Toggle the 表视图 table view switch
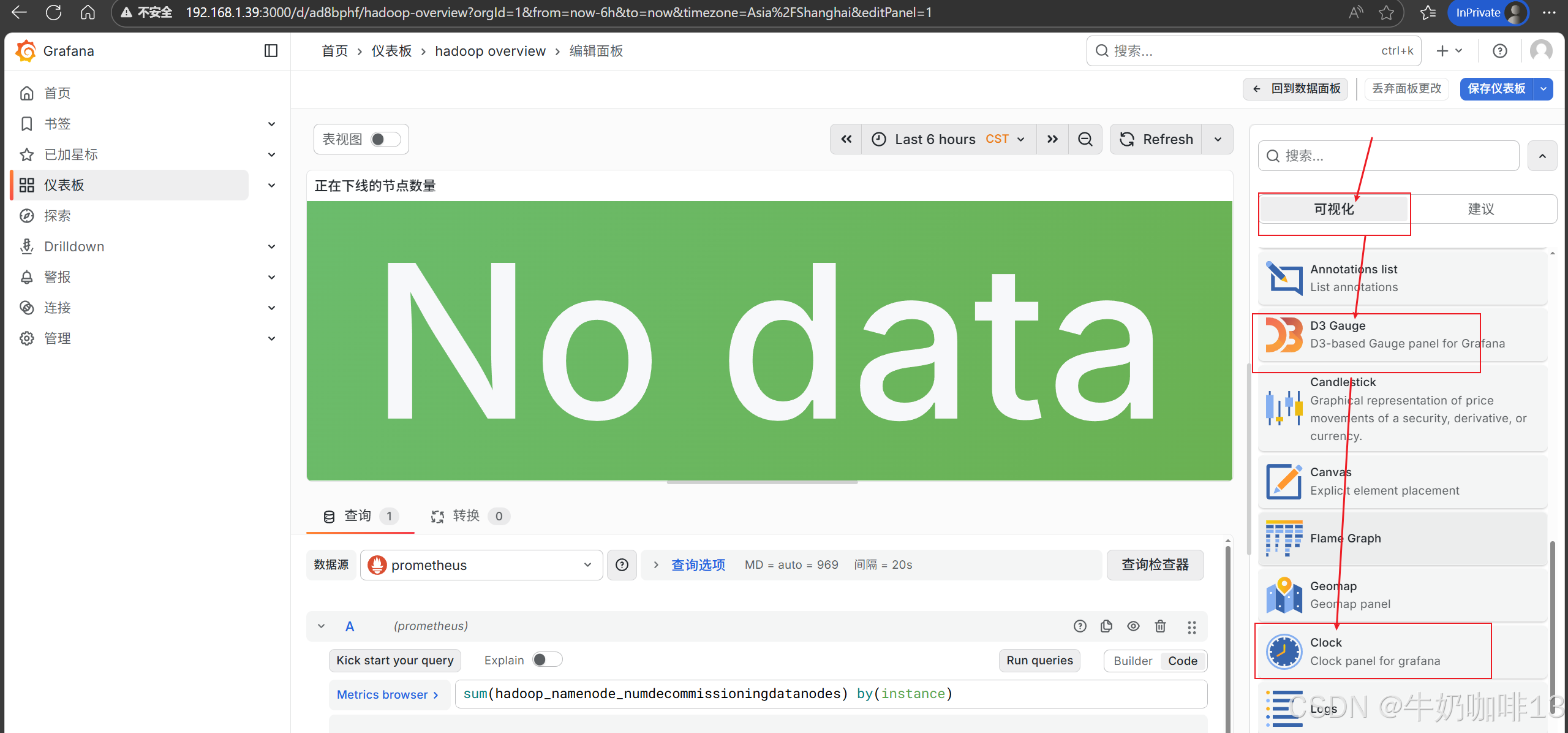 385,140
